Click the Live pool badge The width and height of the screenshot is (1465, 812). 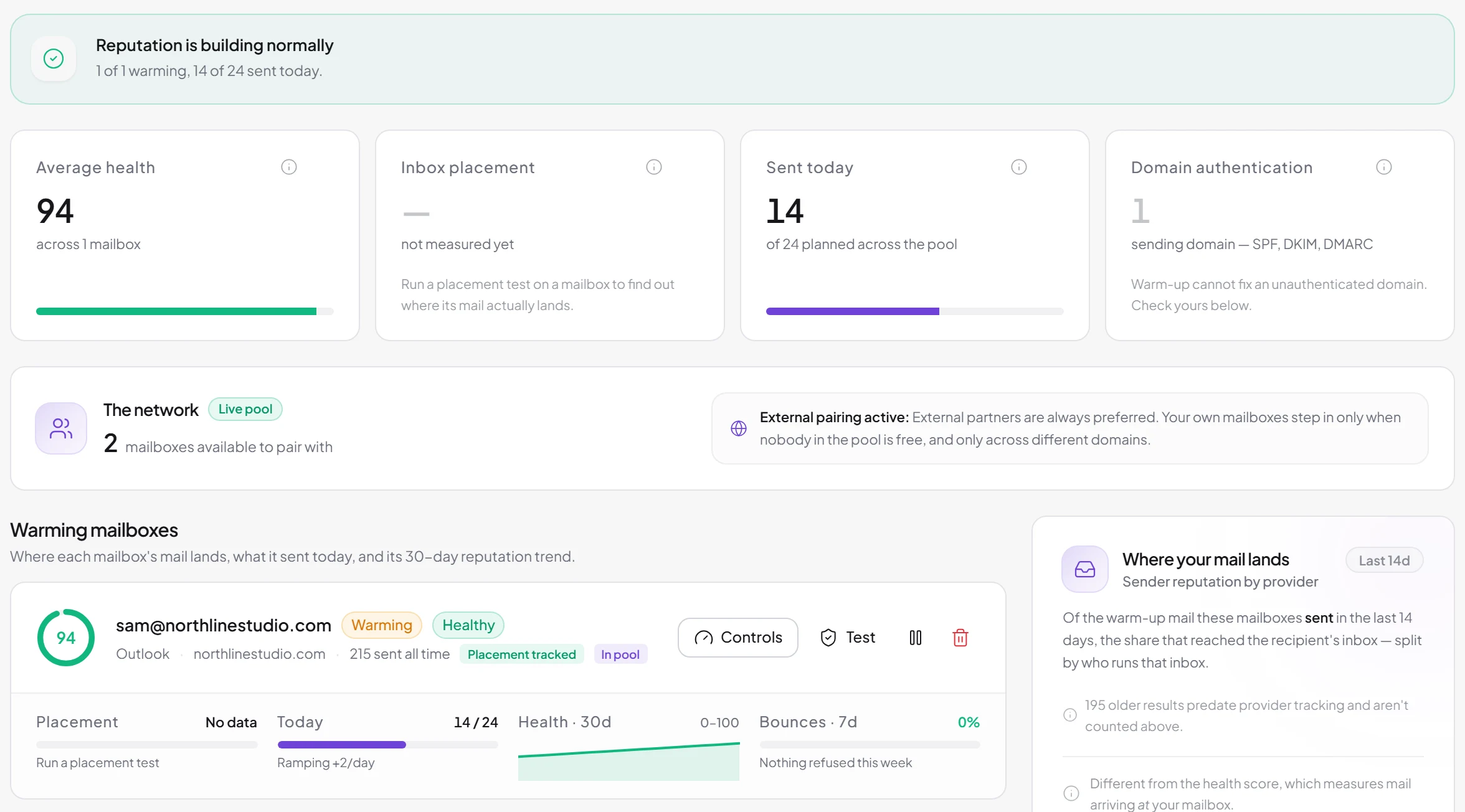[245, 409]
